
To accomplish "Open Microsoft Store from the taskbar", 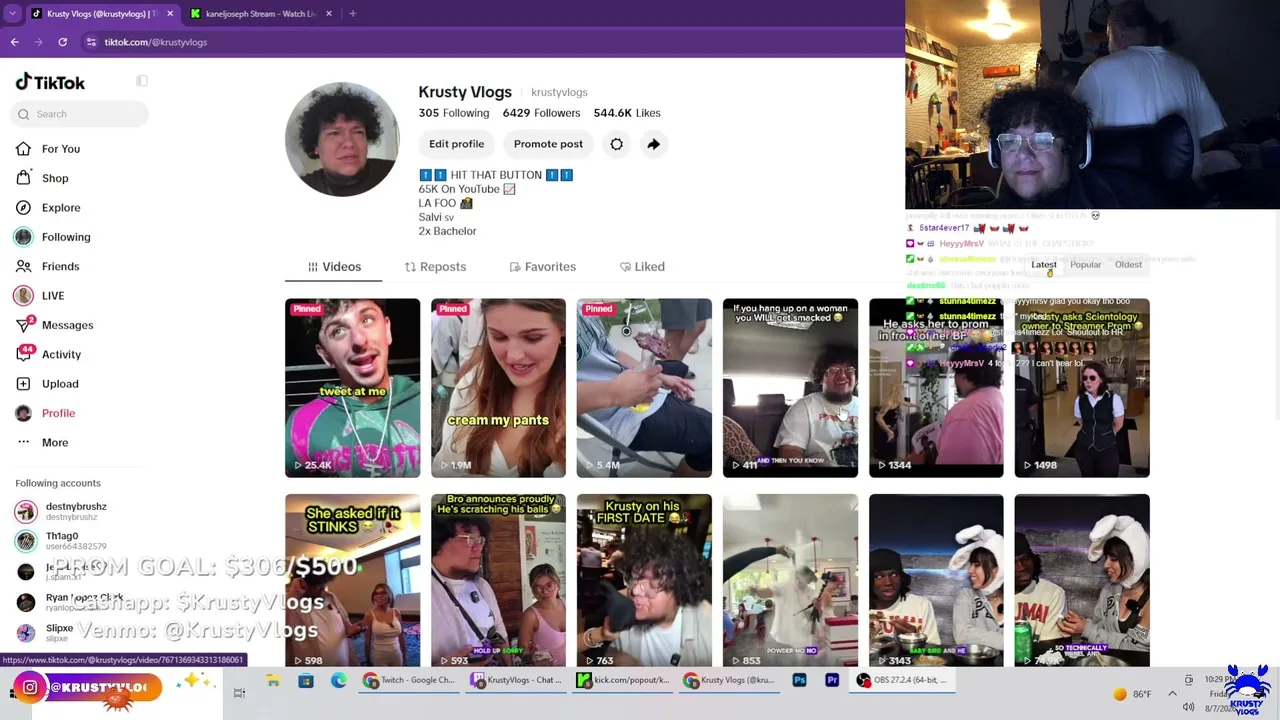I will point(306,681).
